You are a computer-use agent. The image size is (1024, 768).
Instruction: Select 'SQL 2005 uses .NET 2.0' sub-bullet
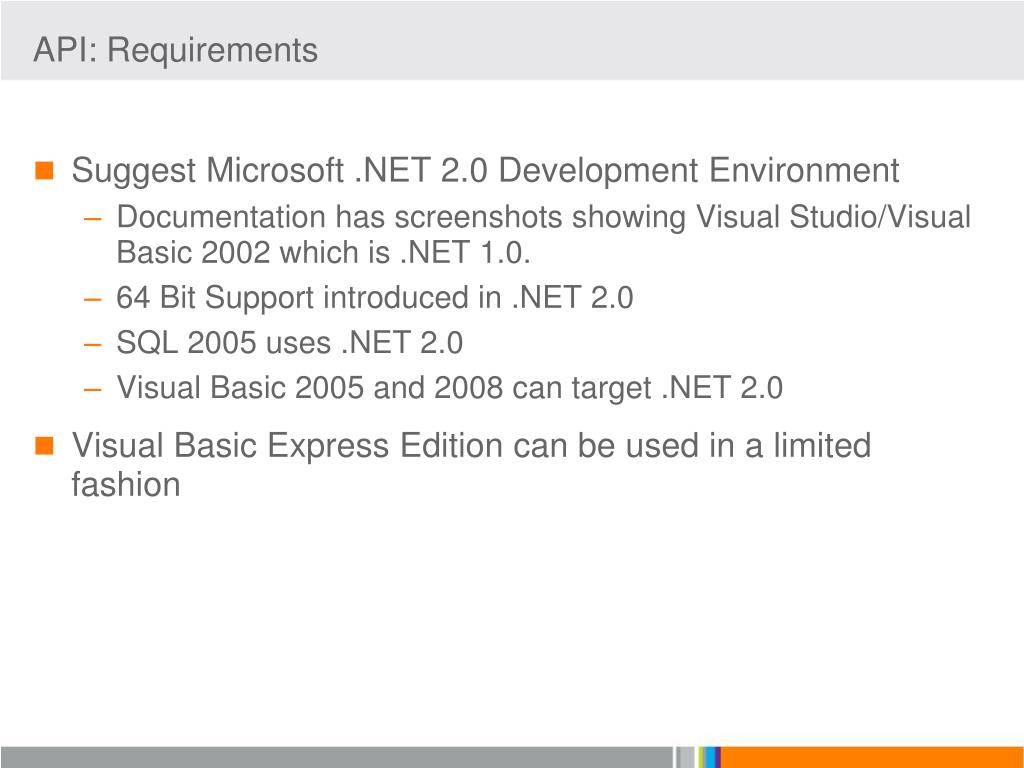point(289,343)
